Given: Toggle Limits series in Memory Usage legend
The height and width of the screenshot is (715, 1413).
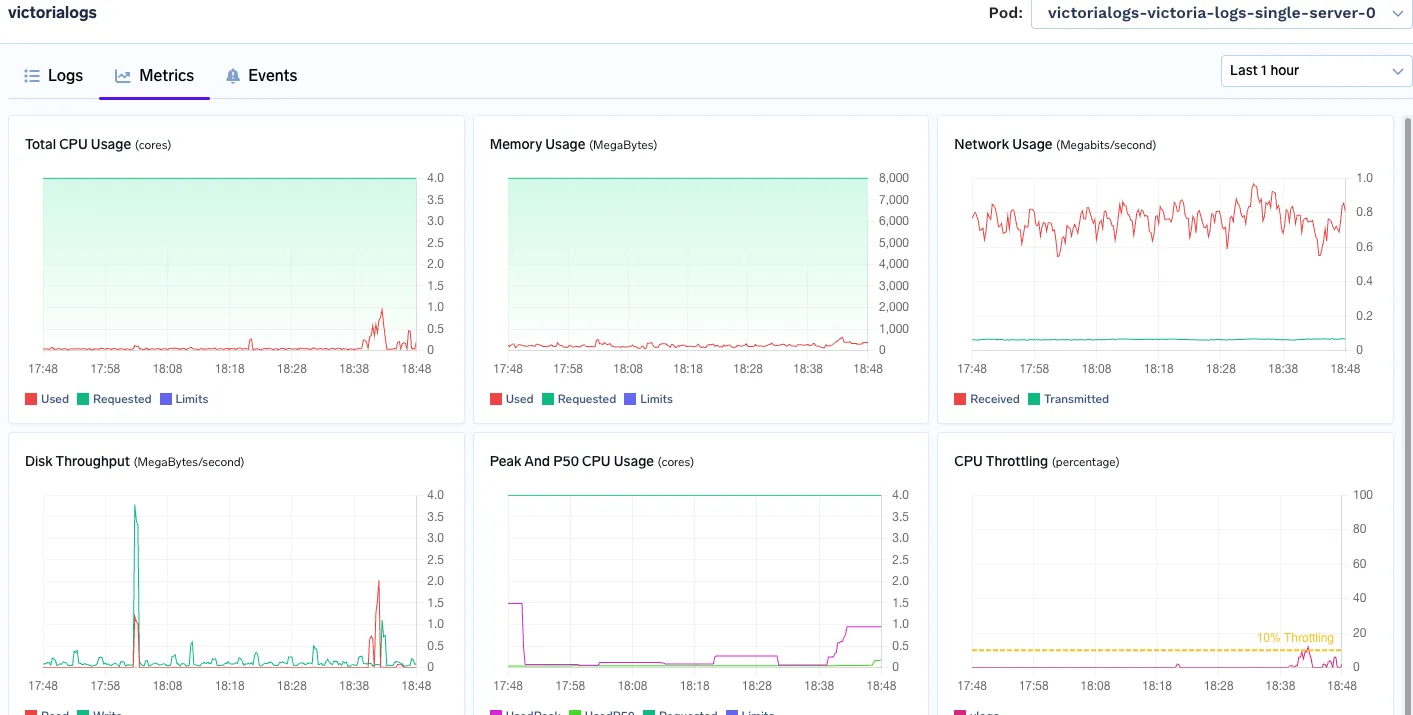Looking at the screenshot, I should pyautogui.click(x=649, y=399).
